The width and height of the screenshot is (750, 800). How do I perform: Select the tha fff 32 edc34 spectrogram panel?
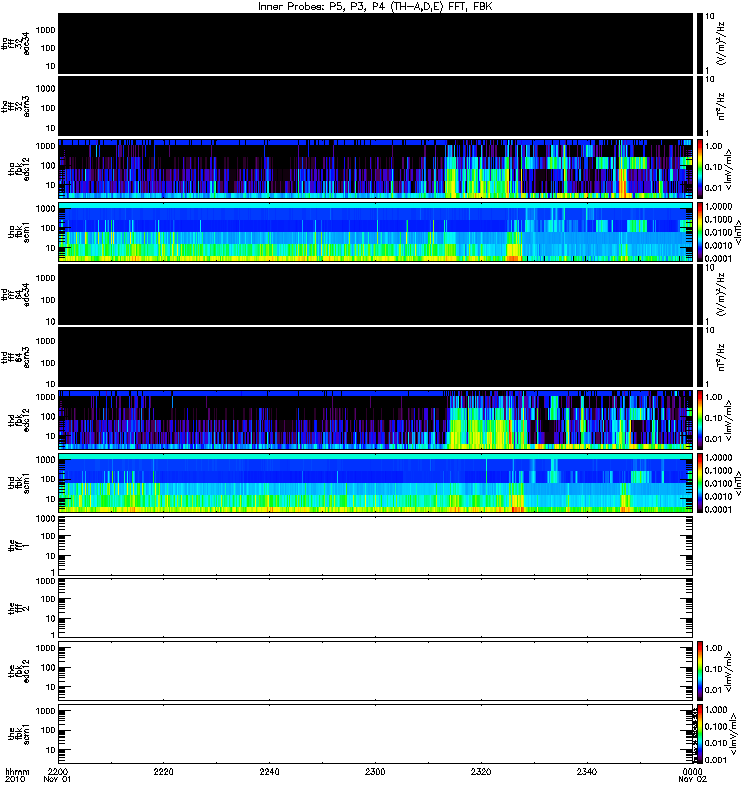point(376,43)
